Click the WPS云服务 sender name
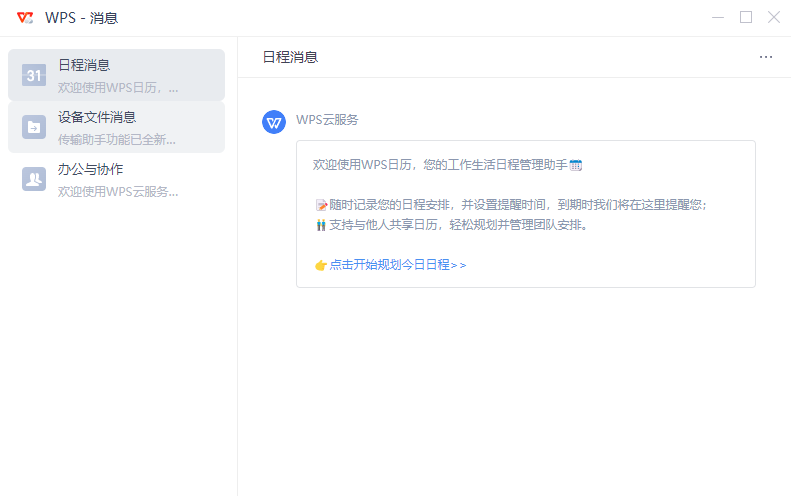 click(x=327, y=120)
